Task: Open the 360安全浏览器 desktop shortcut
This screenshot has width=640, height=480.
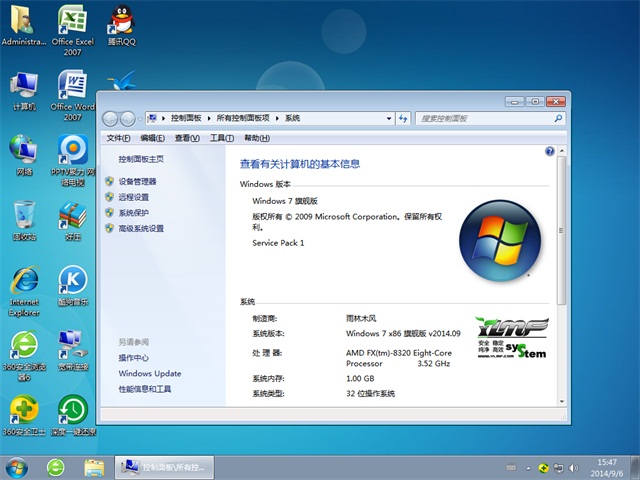Action: (x=24, y=356)
